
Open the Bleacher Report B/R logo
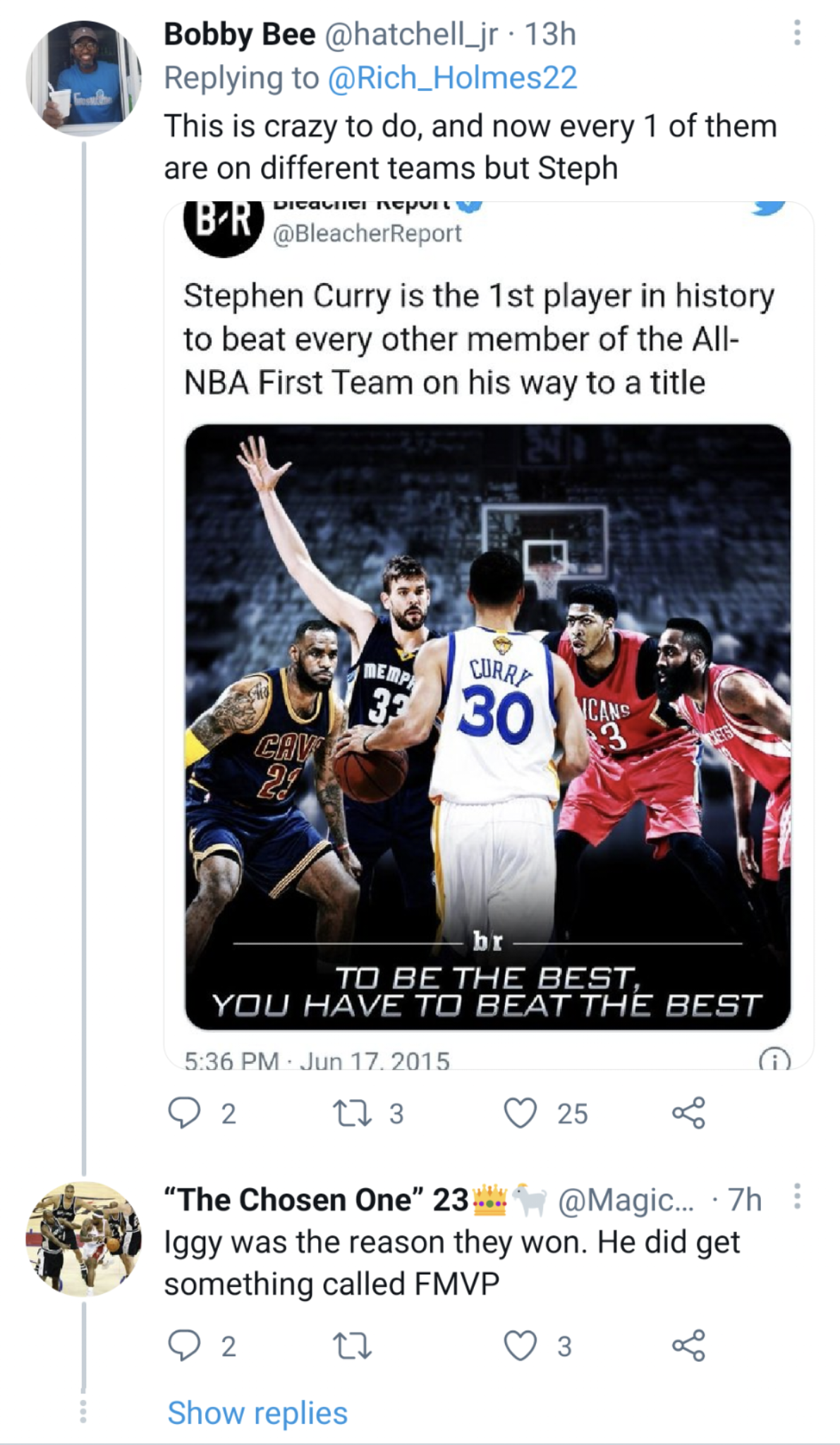(221, 224)
